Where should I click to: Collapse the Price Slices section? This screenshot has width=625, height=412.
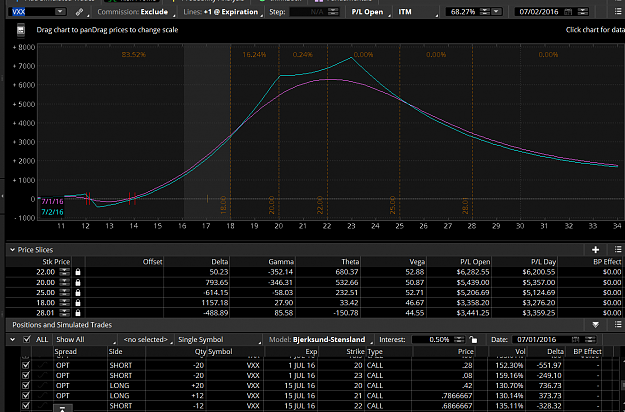click(12, 250)
